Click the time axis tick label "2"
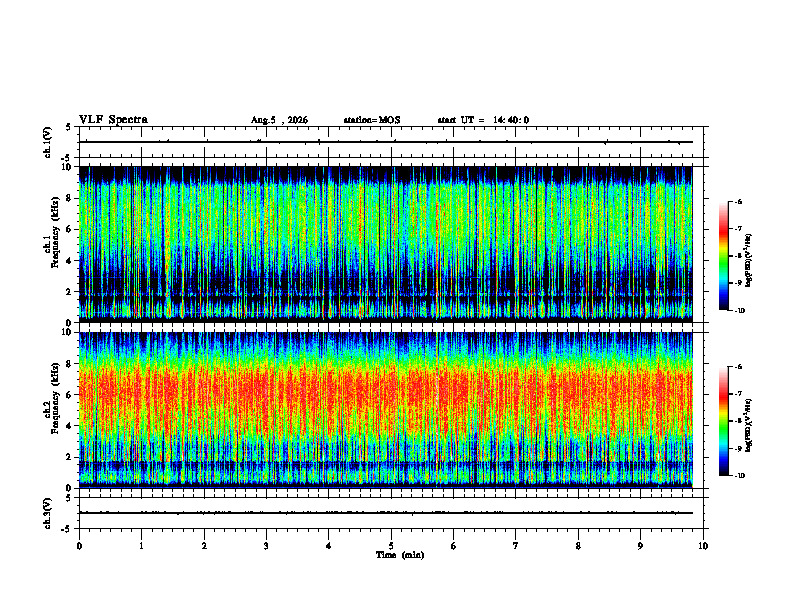The height and width of the screenshot is (612, 792). [204, 546]
